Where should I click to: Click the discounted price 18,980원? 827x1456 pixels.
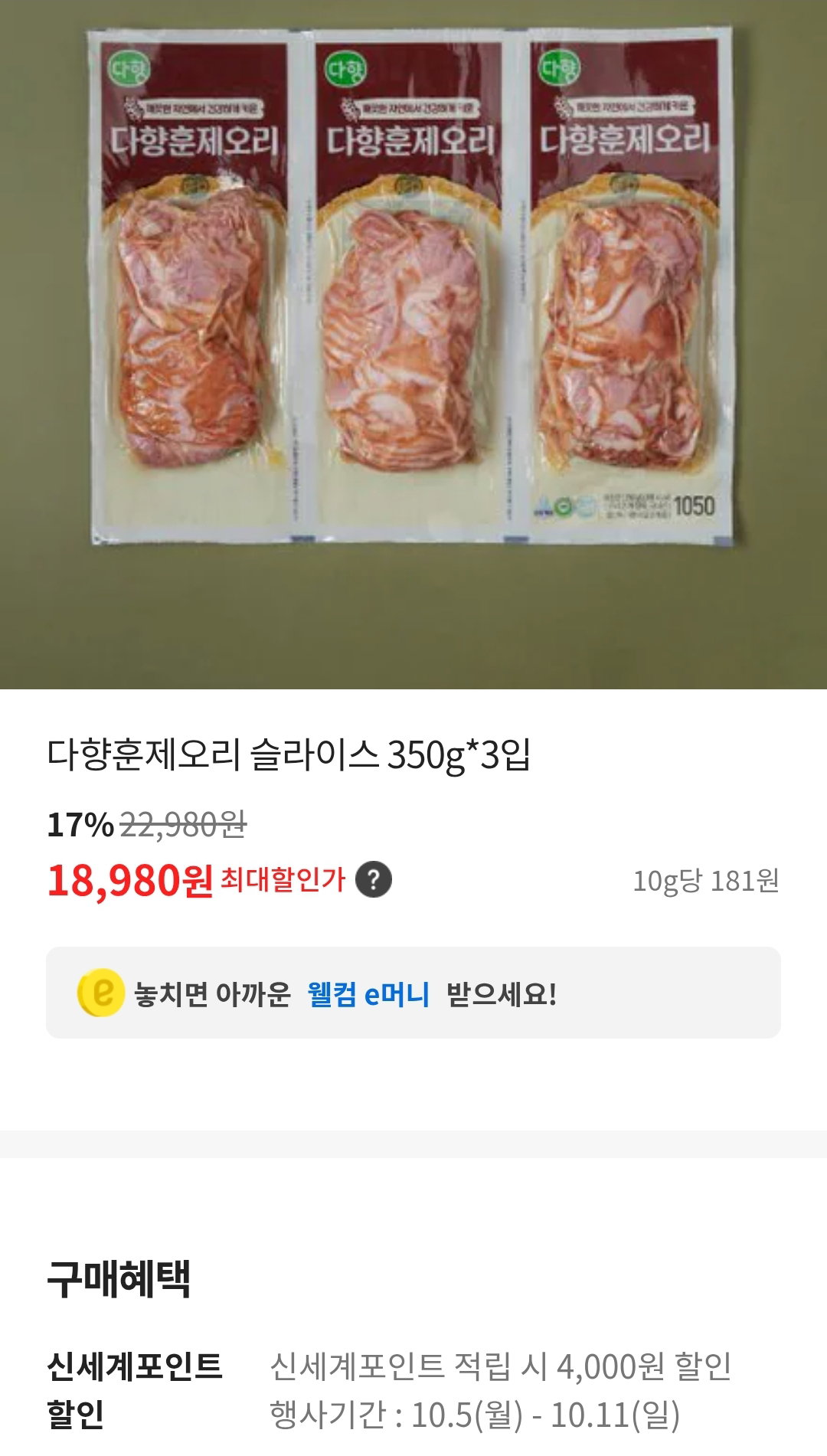(130, 881)
